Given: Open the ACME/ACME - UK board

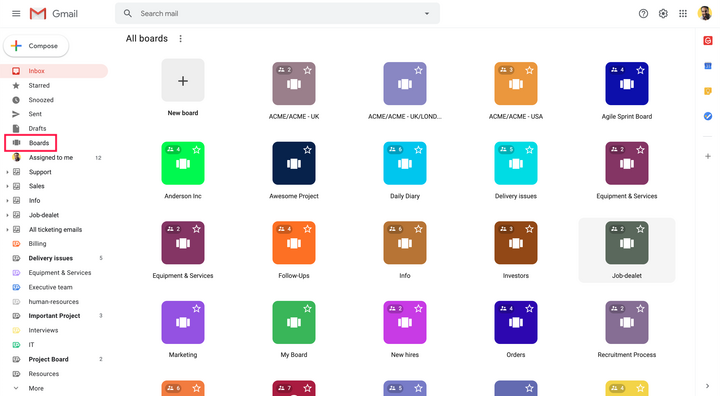Looking at the screenshot, I should pos(294,84).
